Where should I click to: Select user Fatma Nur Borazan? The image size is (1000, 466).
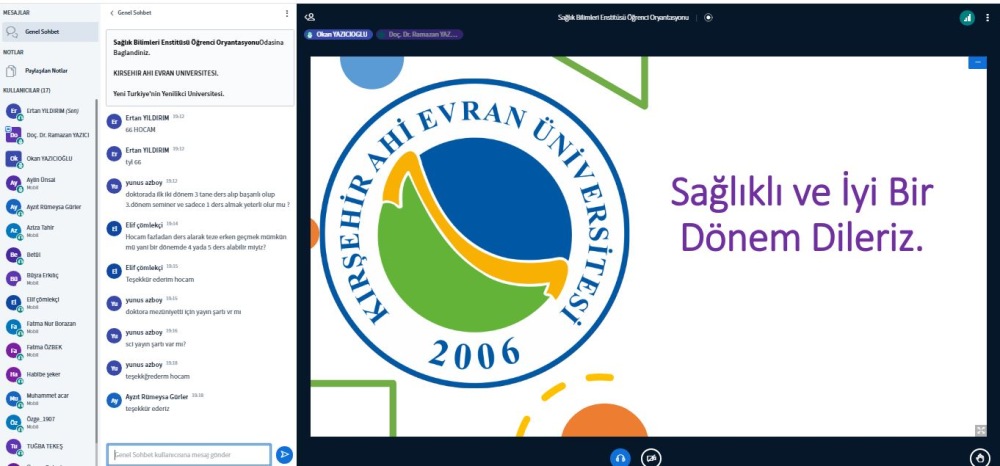[x=50, y=326]
